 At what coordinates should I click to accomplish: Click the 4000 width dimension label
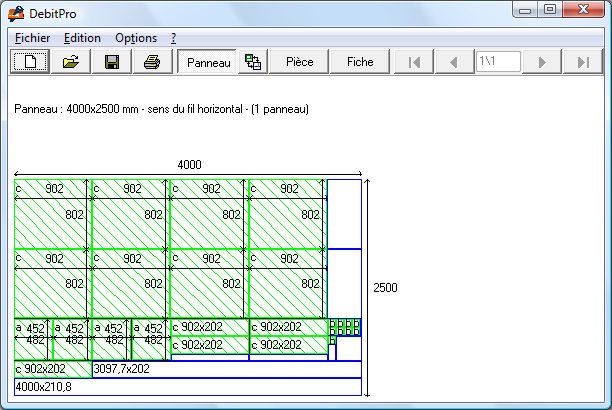(189, 164)
